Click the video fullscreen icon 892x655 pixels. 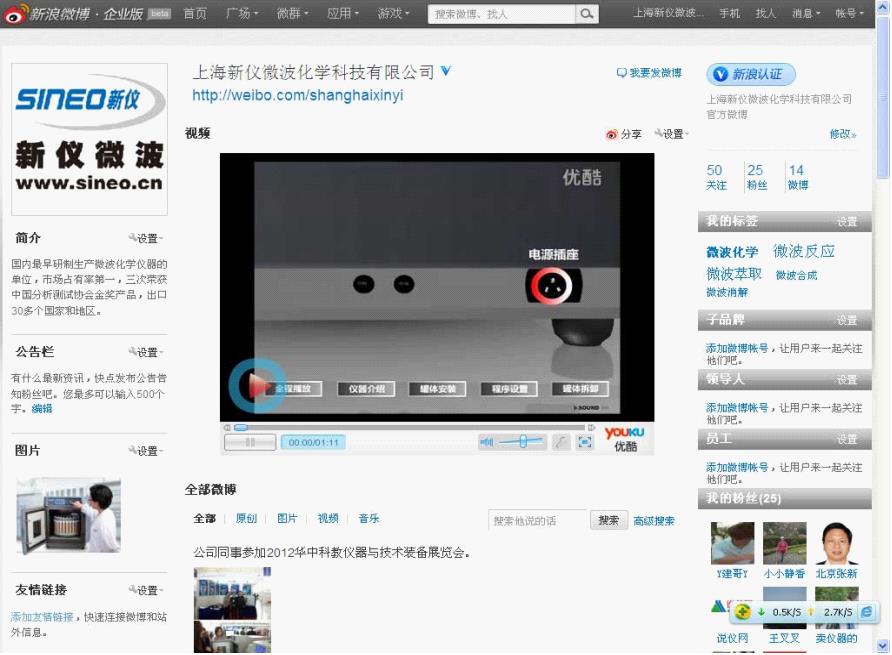586,442
